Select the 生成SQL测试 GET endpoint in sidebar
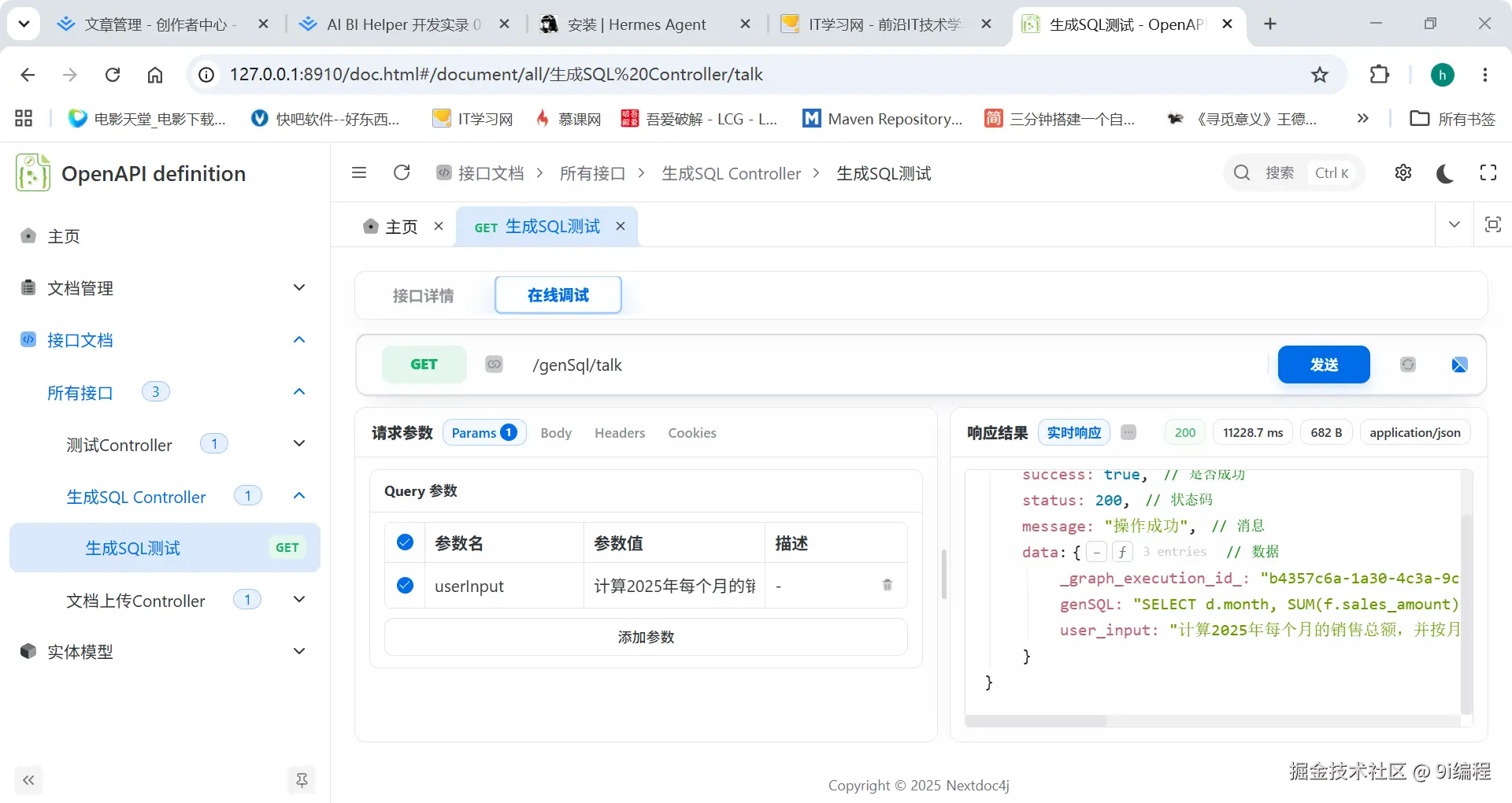The height and width of the screenshot is (803, 1512). pos(165,547)
